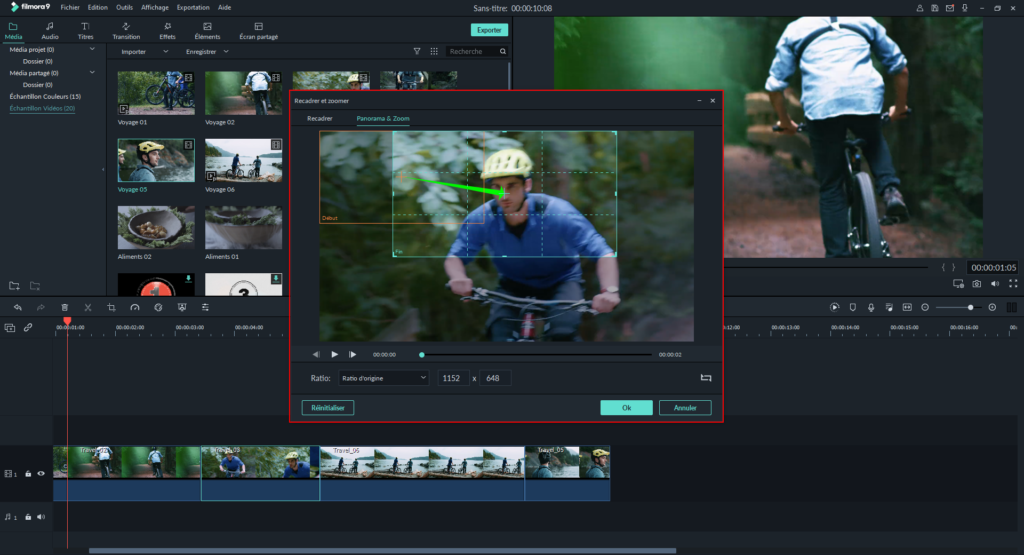Click the green screen icon in toolbar
The image size is (1024, 555).
pyautogui.click(x=182, y=308)
